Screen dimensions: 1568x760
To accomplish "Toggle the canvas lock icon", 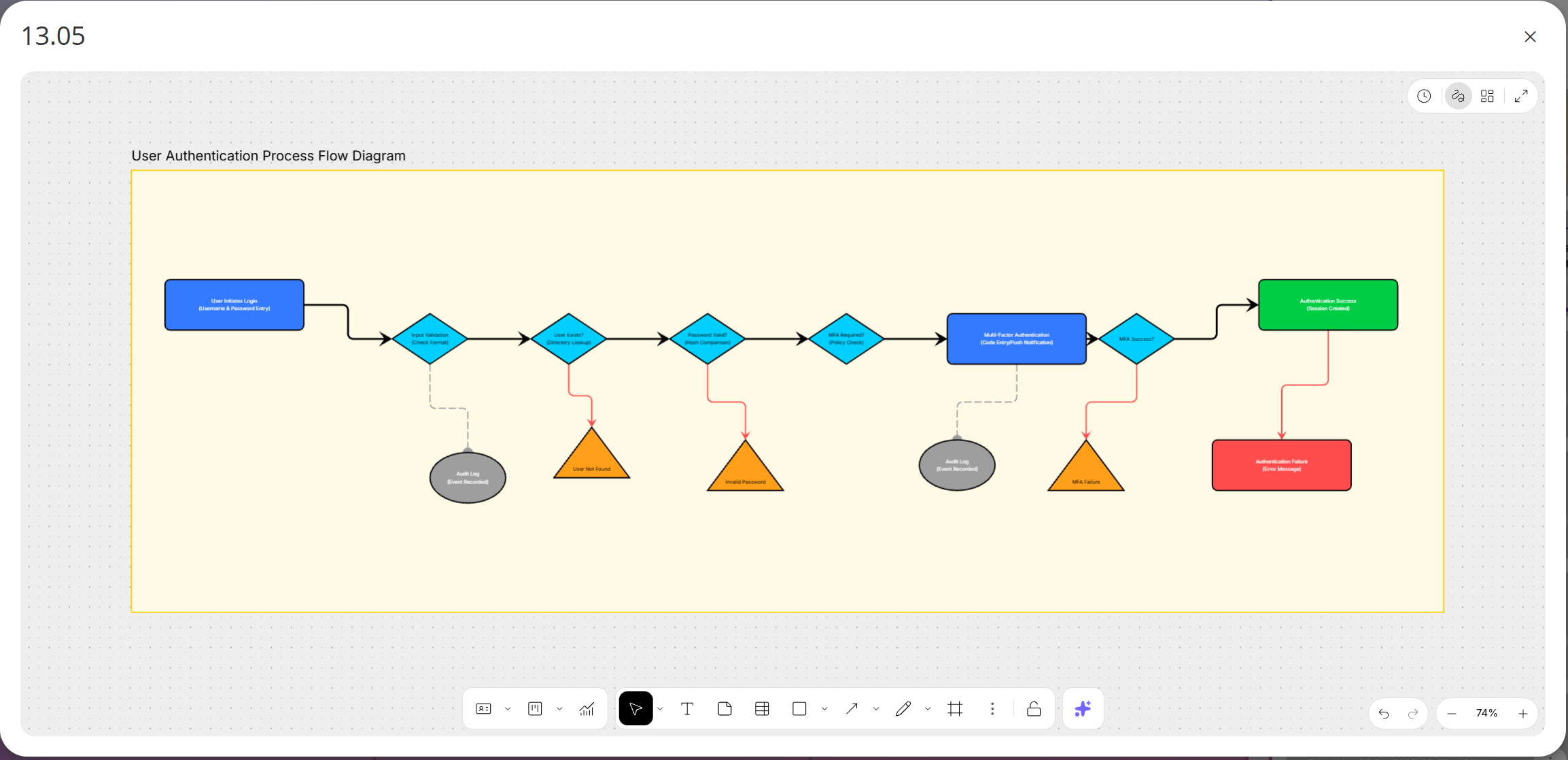I will pyautogui.click(x=1034, y=709).
